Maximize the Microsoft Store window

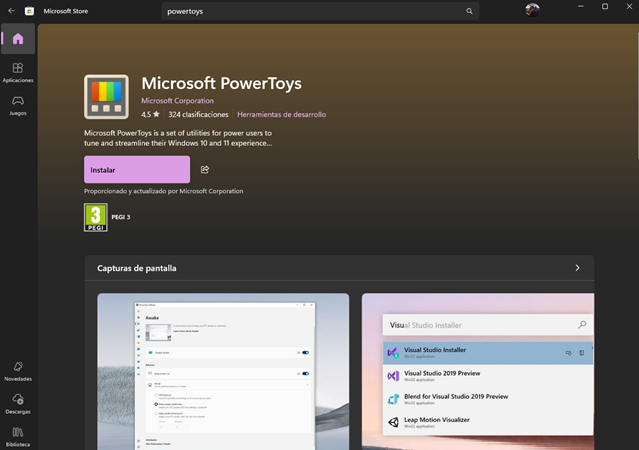(x=605, y=6)
